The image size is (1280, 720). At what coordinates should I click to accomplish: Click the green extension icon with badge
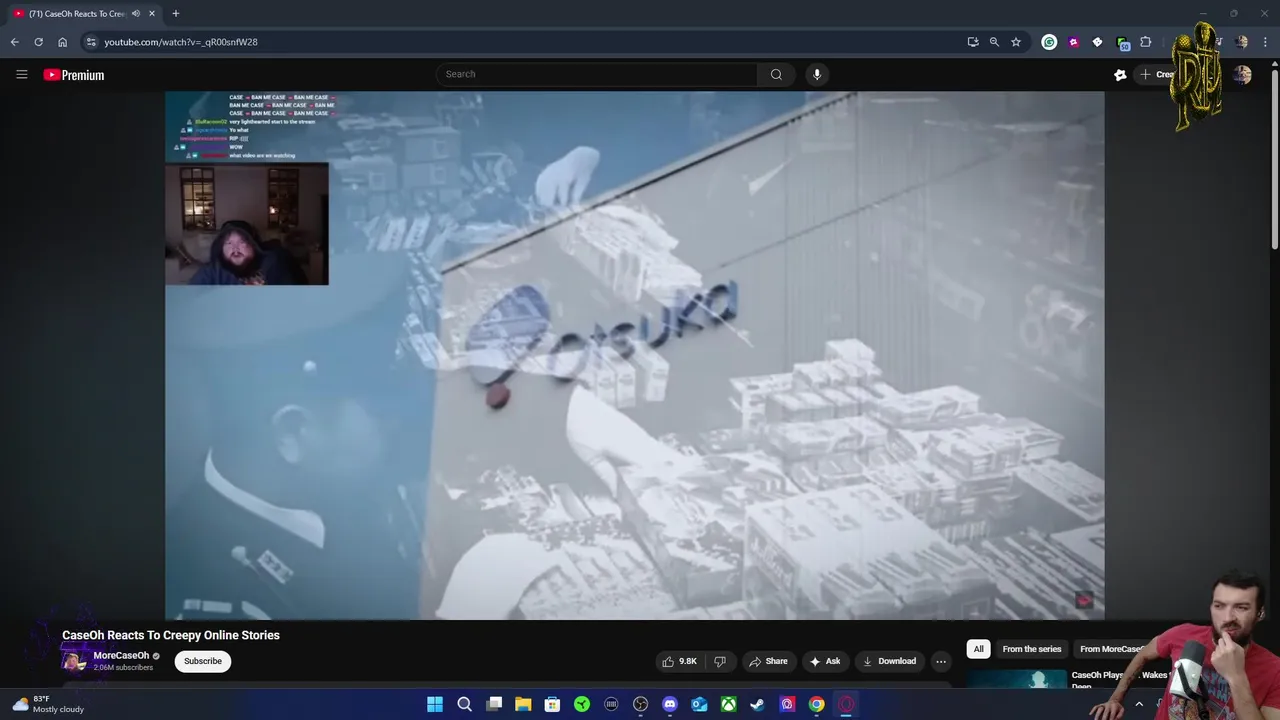coord(1123,43)
